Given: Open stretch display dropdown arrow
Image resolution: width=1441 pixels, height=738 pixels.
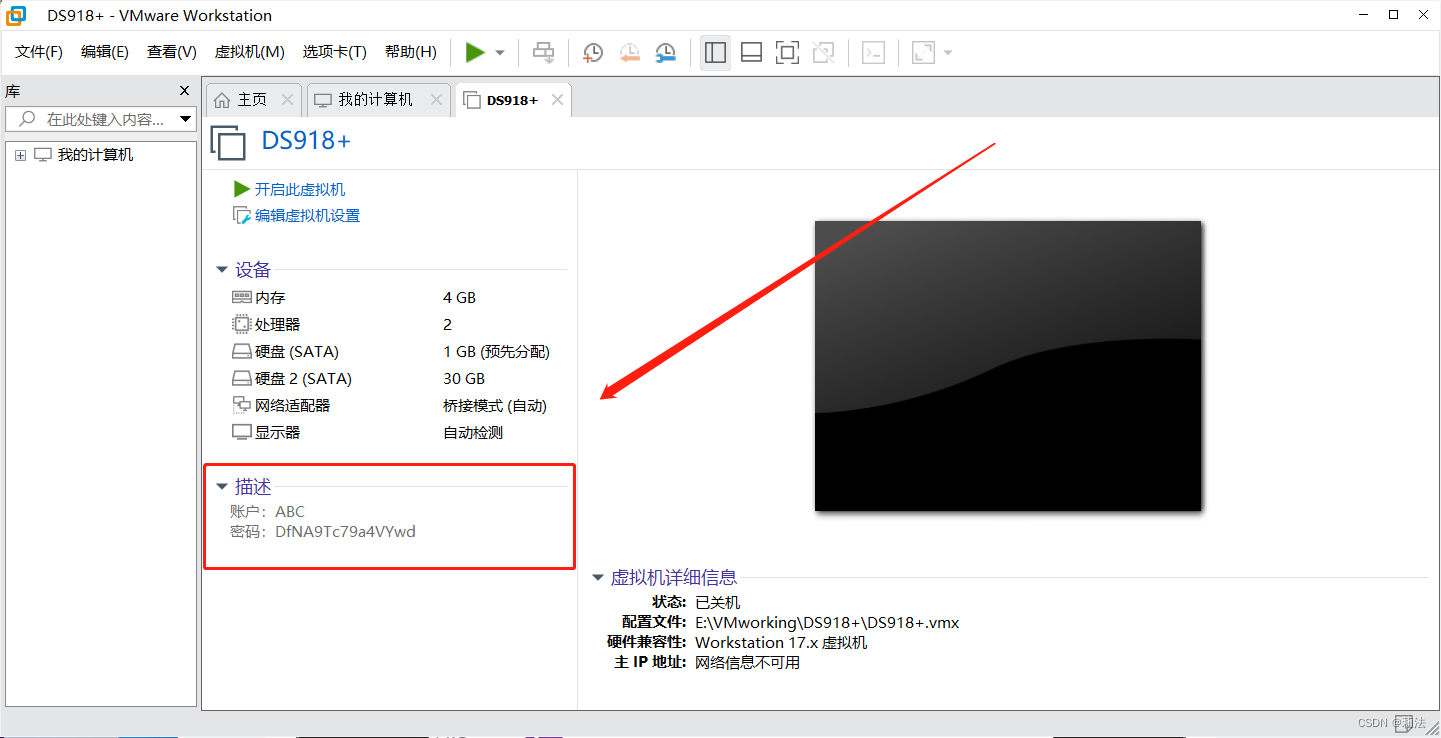Looking at the screenshot, I should coord(948,53).
